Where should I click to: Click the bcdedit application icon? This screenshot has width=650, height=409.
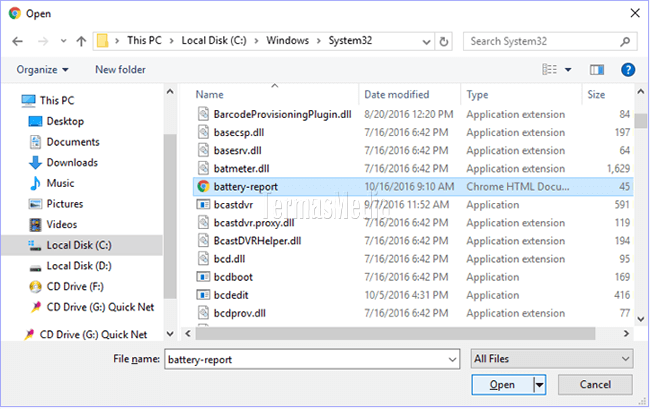click(x=203, y=295)
